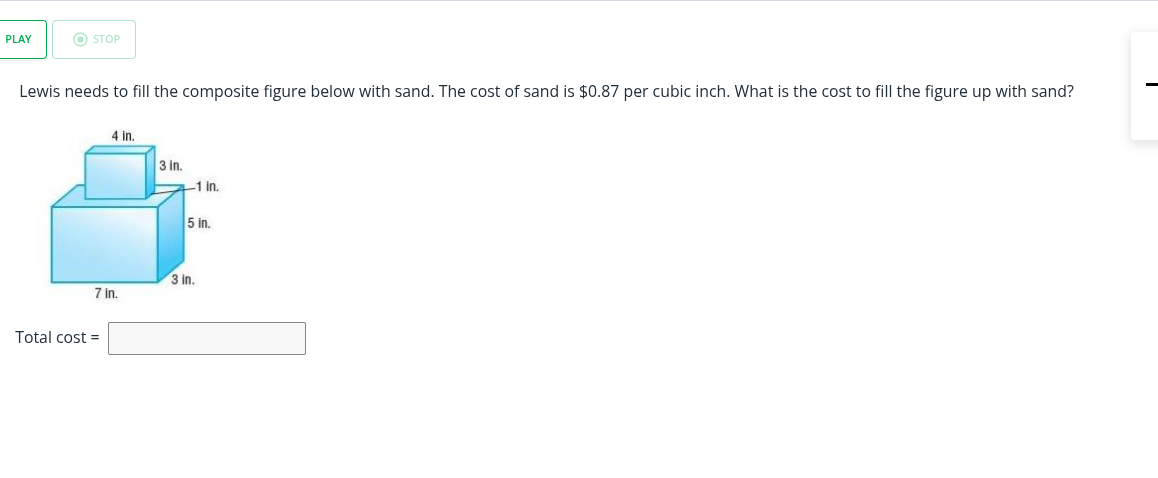The width and height of the screenshot is (1158, 478).
Task: Click the '5 in.' dimension label
Action: pos(199,223)
